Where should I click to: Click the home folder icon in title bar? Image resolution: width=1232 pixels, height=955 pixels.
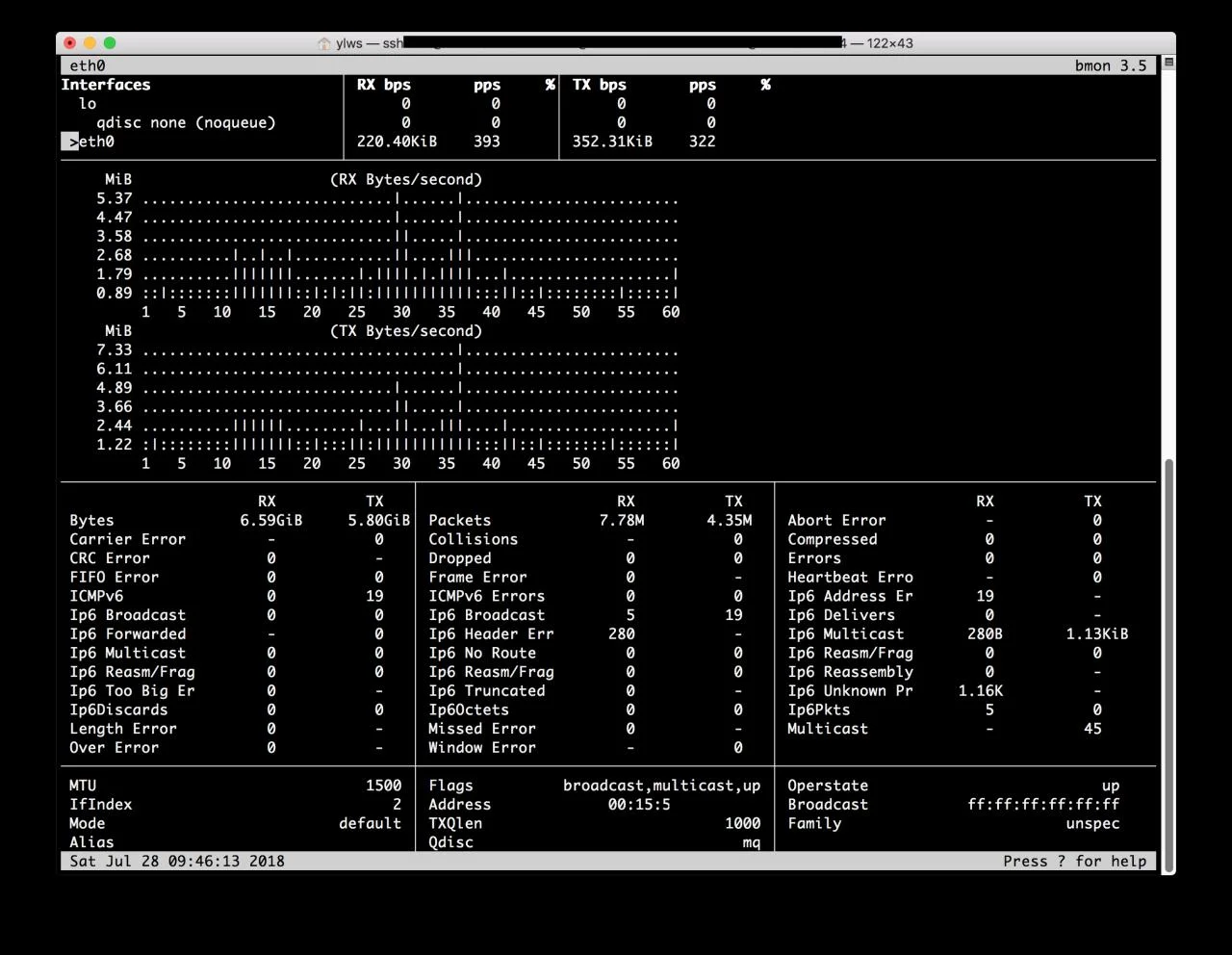click(x=324, y=43)
